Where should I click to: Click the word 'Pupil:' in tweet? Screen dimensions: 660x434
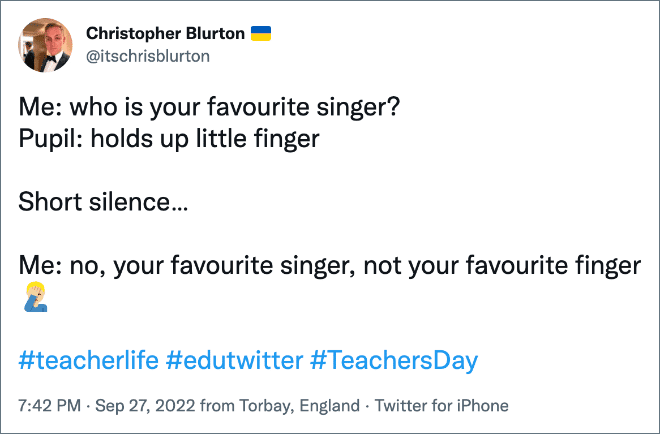coord(51,138)
